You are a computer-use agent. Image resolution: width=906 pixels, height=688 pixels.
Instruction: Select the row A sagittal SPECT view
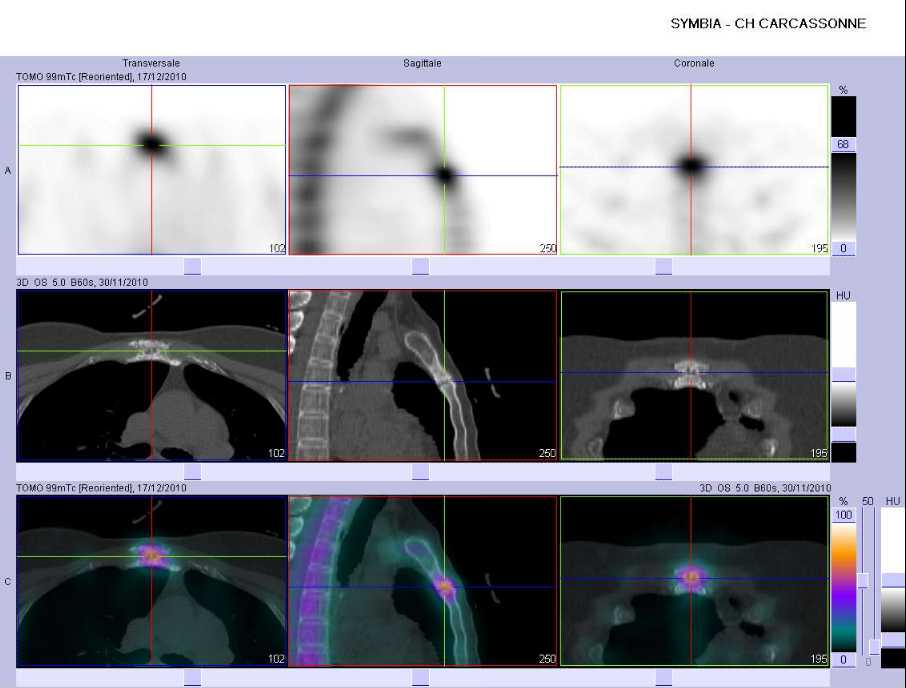[423, 170]
